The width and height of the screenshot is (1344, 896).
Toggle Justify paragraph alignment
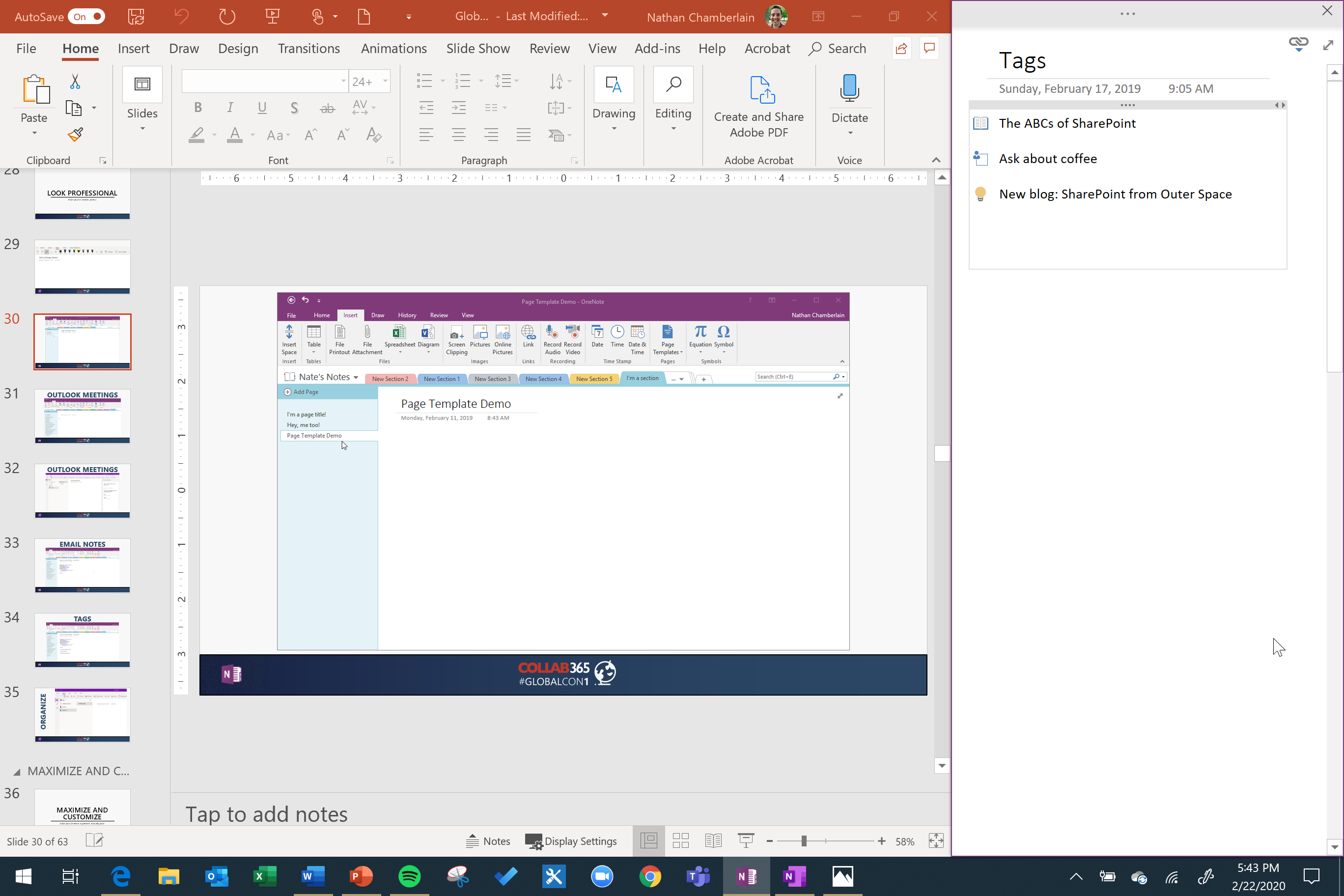524,135
